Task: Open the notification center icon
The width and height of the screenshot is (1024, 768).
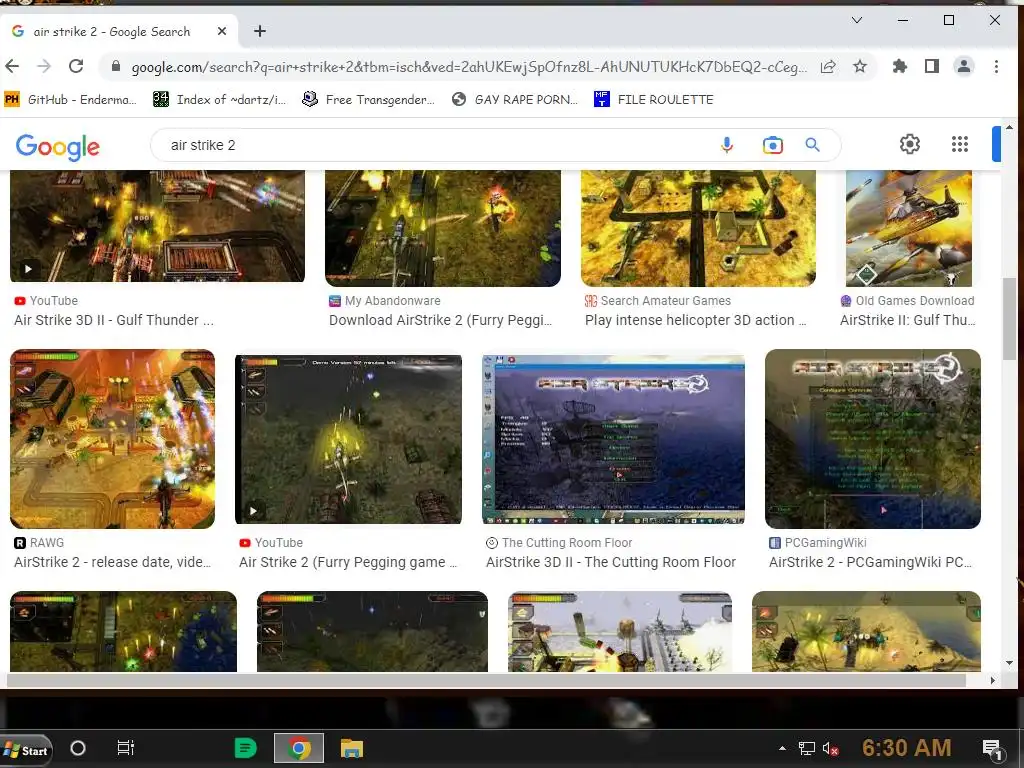Action: click(993, 749)
